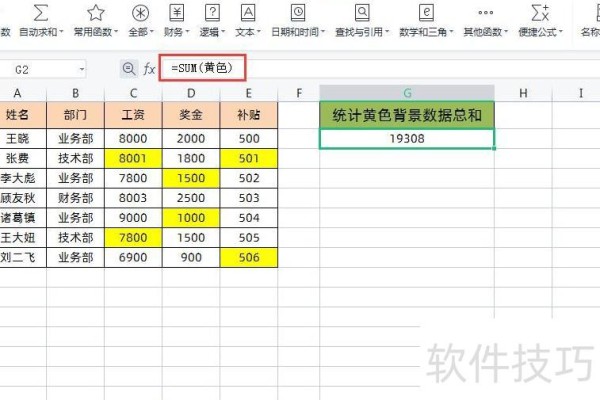
Task: Select yellow cell with 1000
Action: 191,218
